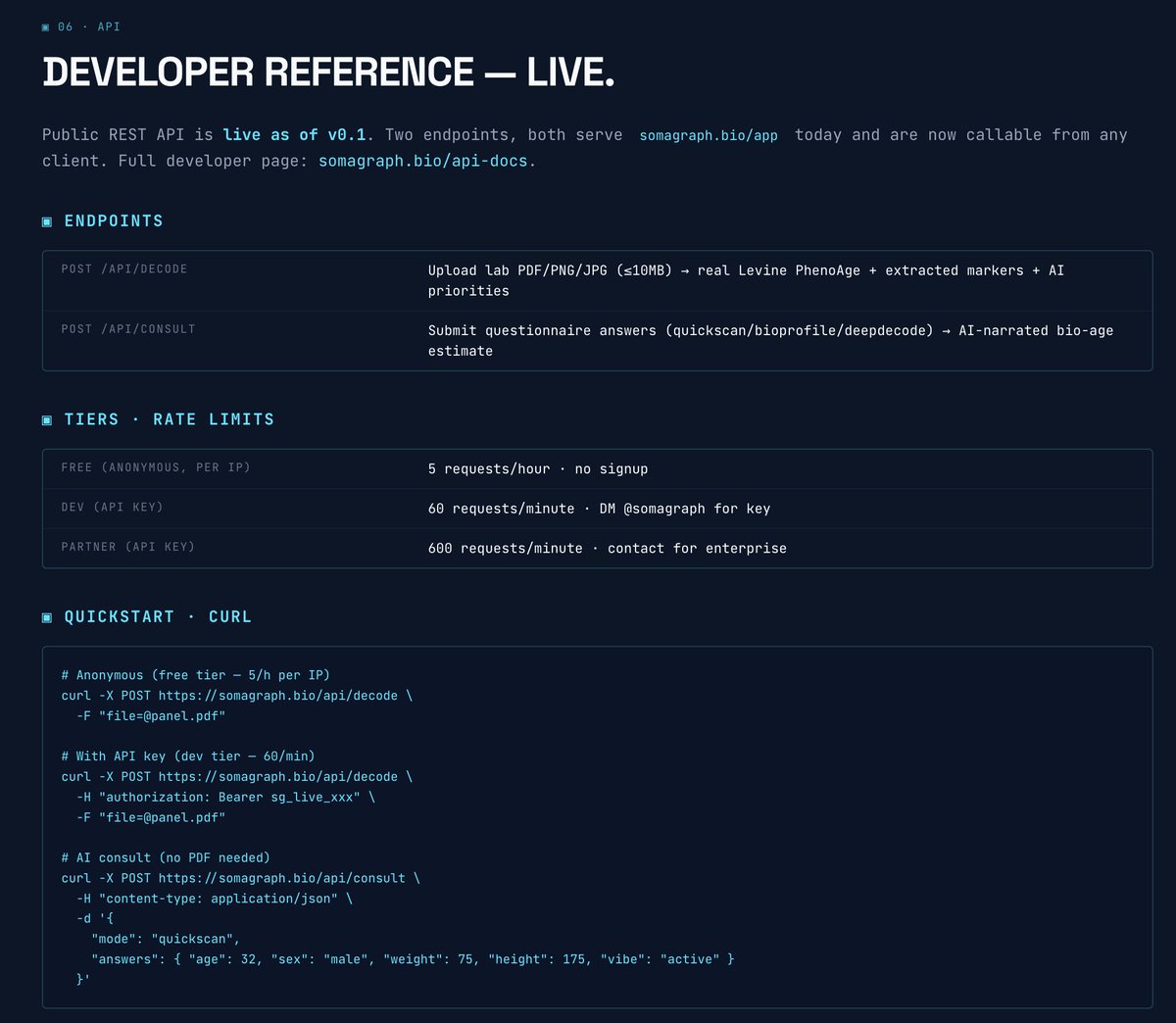Click the '"mode": "quickscan",' code line

[x=166, y=939]
